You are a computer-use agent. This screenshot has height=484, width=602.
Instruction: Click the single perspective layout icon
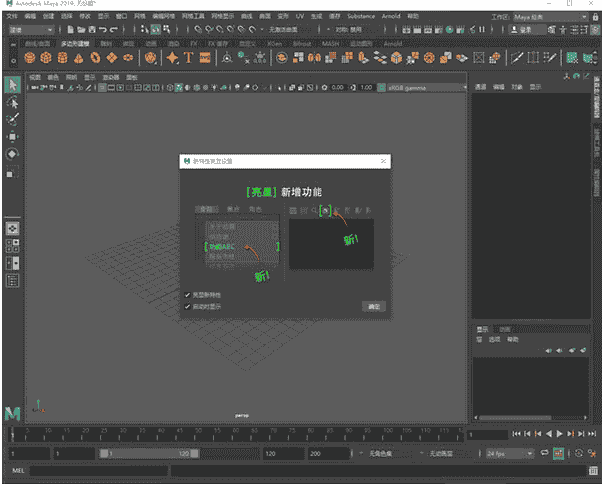[12, 229]
